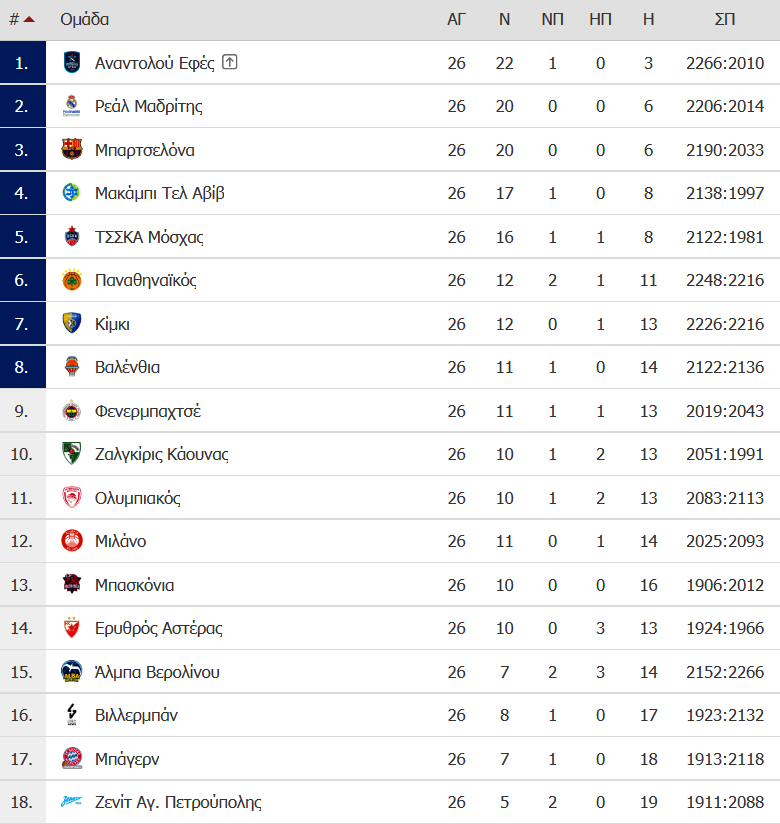
Task: Click the Olympiacos team logo
Action: [71, 498]
